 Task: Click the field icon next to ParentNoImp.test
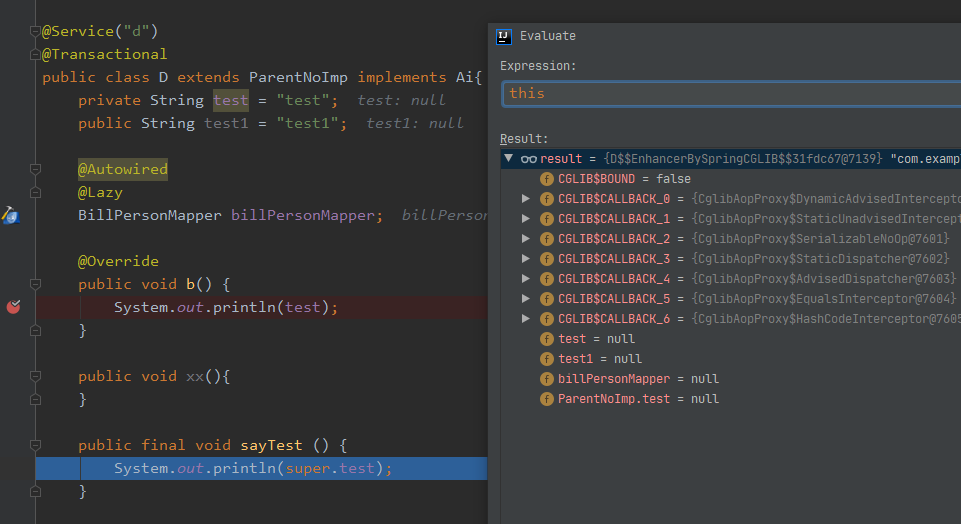(x=547, y=399)
